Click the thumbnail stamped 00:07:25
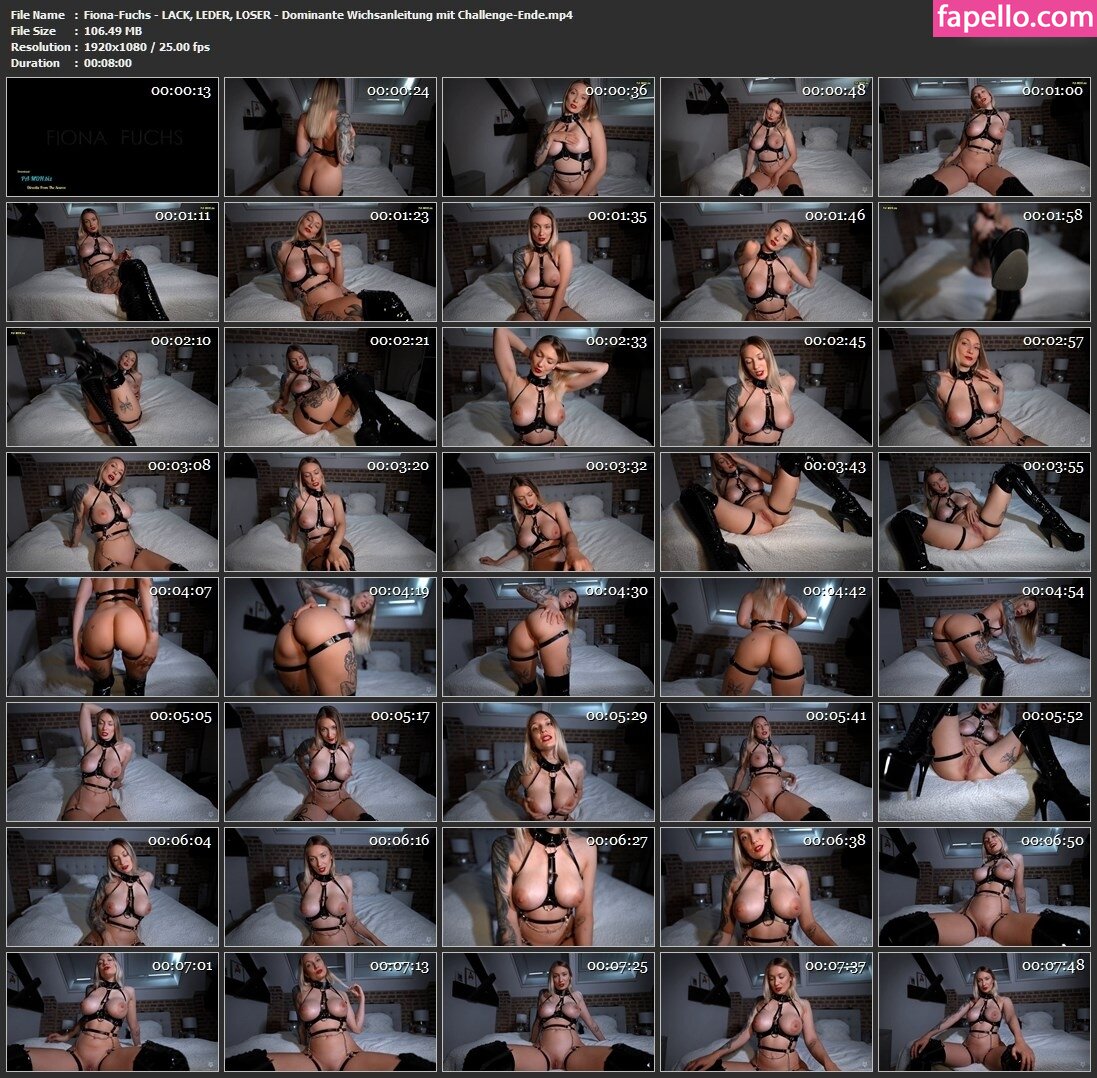The image size is (1097, 1078). click(x=548, y=1011)
